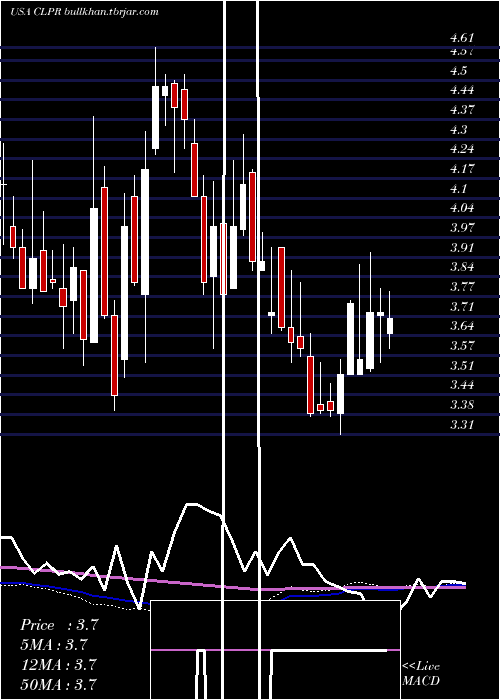Click the 4.04 price axis label
This screenshot has width=500, height=700.
[x=462, y=208]
